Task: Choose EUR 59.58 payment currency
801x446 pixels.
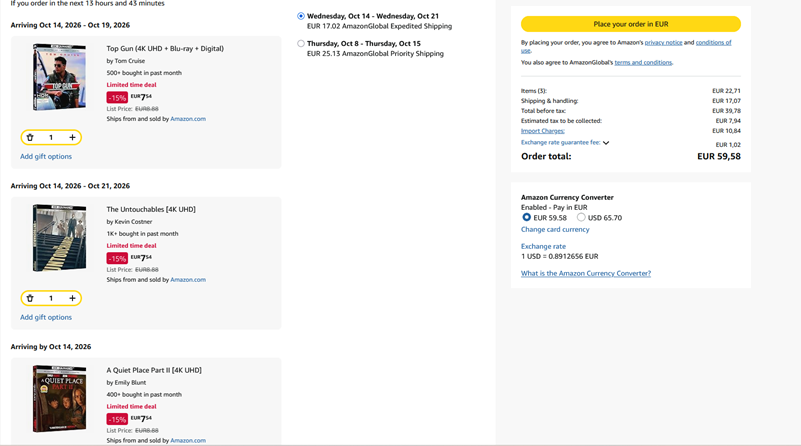Action: [526, 217]
